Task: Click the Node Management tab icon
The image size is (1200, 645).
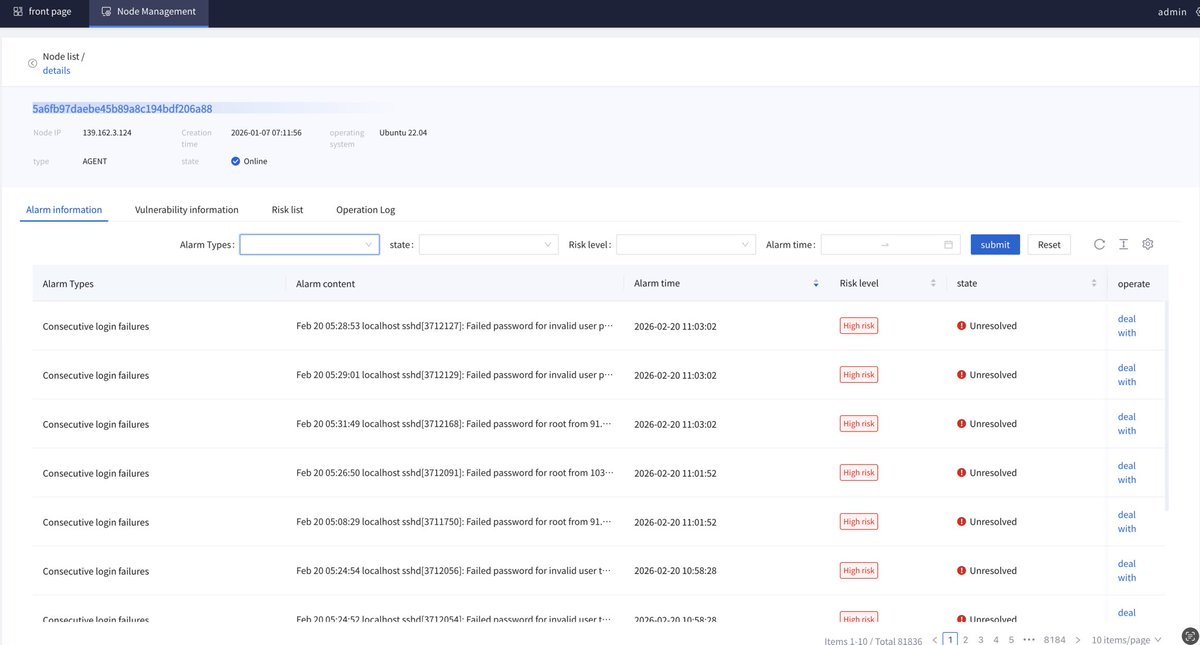Action: click(x=105, y=13)
